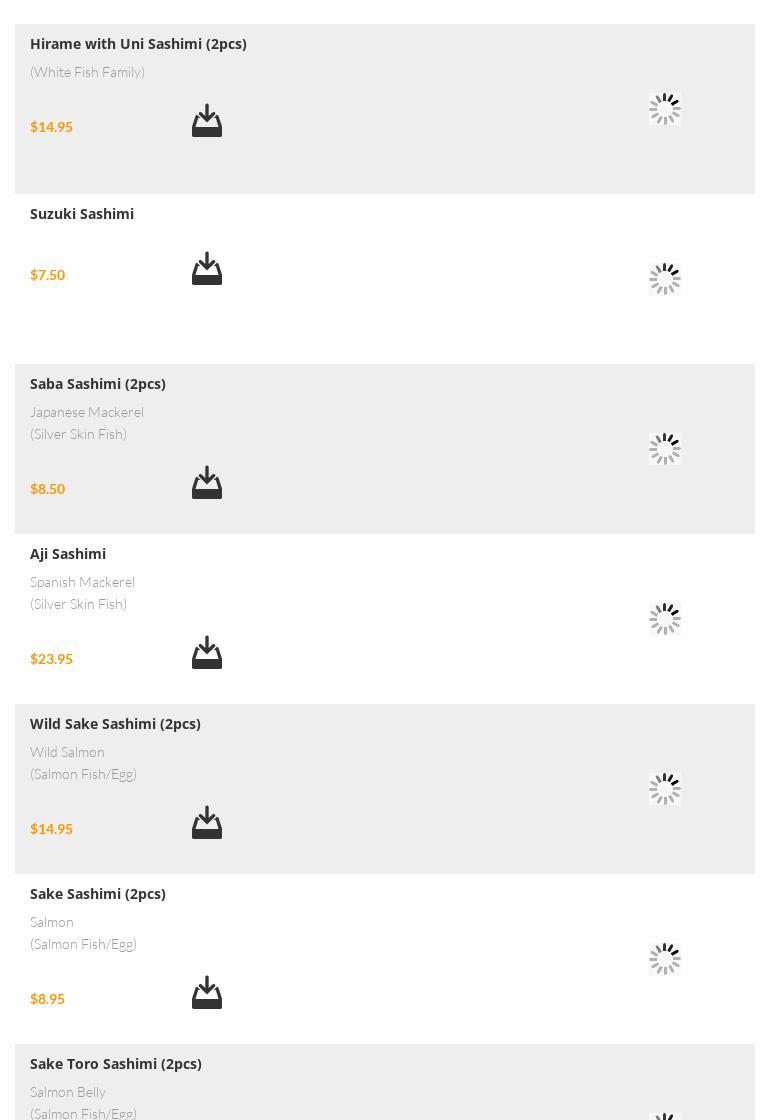Screen dimensions: 770x1120
Task: Click the $7.50 price of Suzuki Sashimi
Action: [x=47, y=274]
